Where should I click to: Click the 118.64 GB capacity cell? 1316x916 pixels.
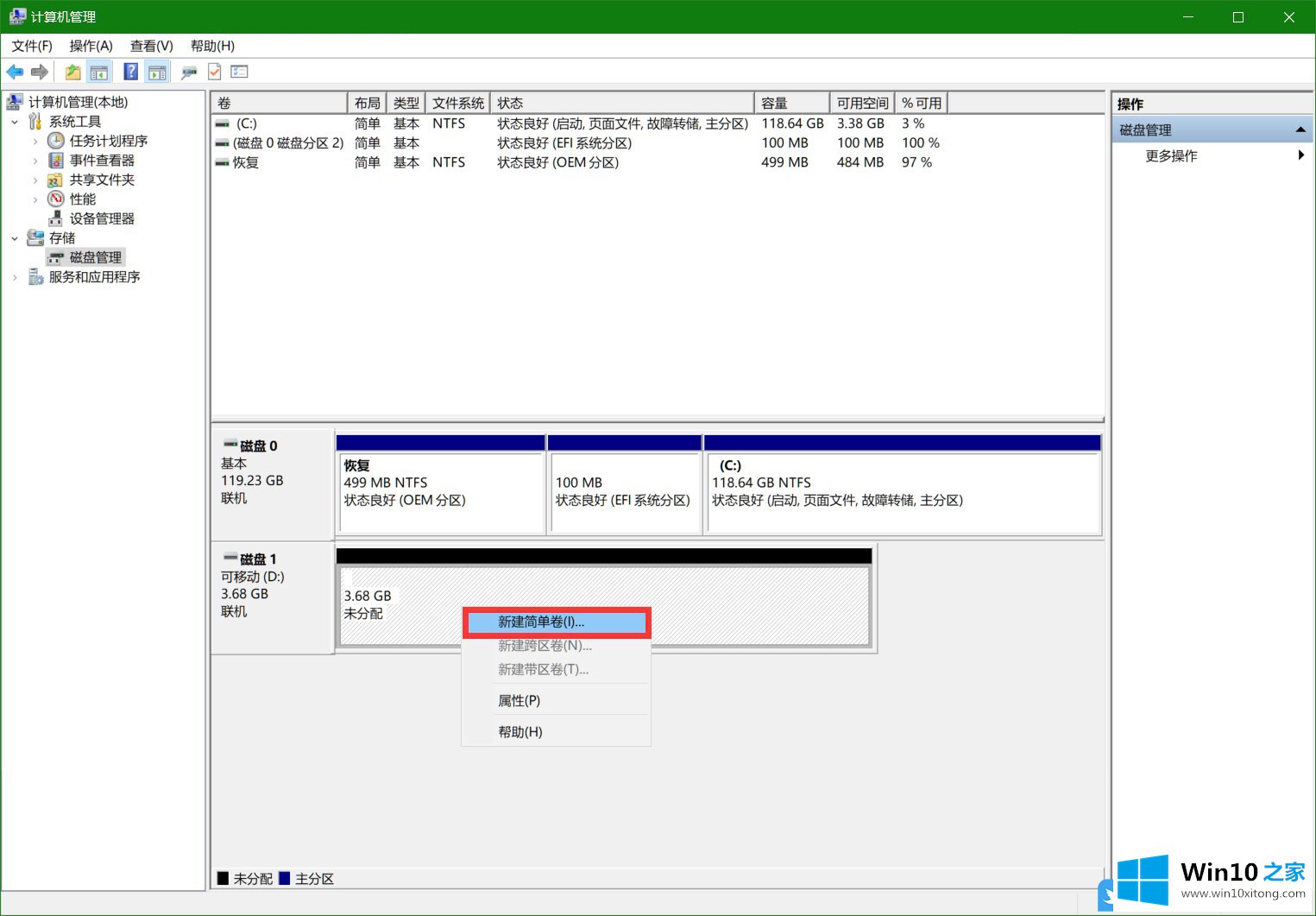[x=792, y=123]
